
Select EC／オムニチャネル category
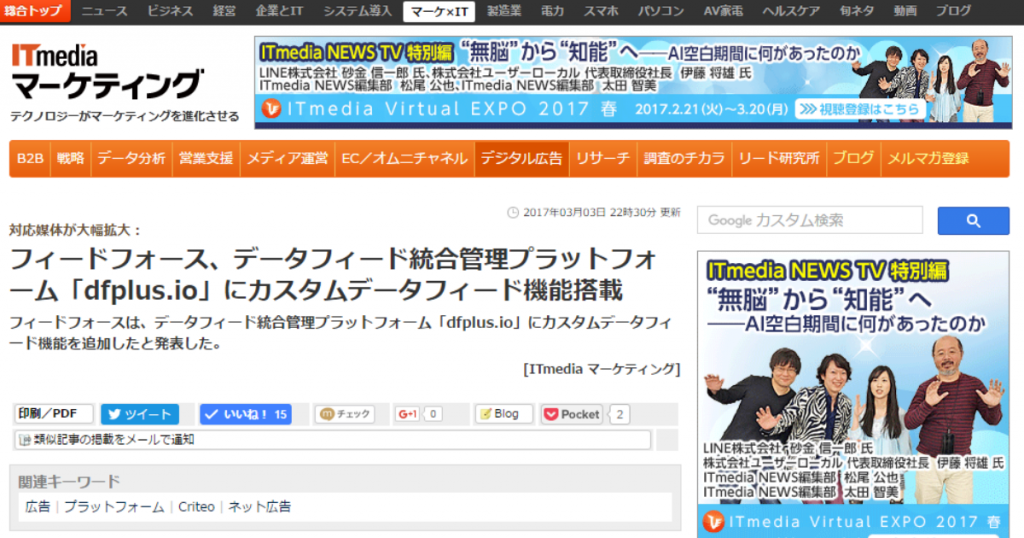pos(404,159)
